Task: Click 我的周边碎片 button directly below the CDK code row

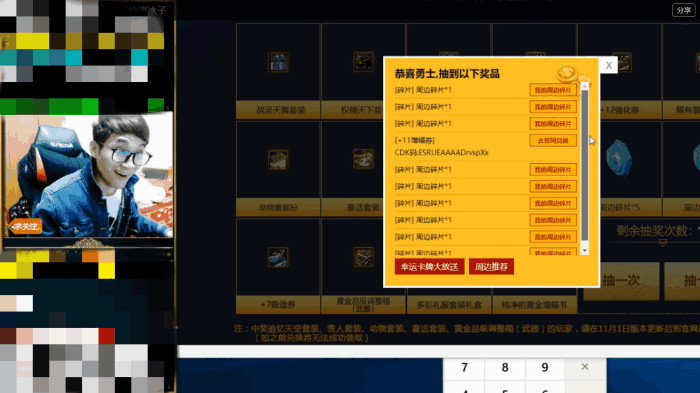Action: click(553, 170)
